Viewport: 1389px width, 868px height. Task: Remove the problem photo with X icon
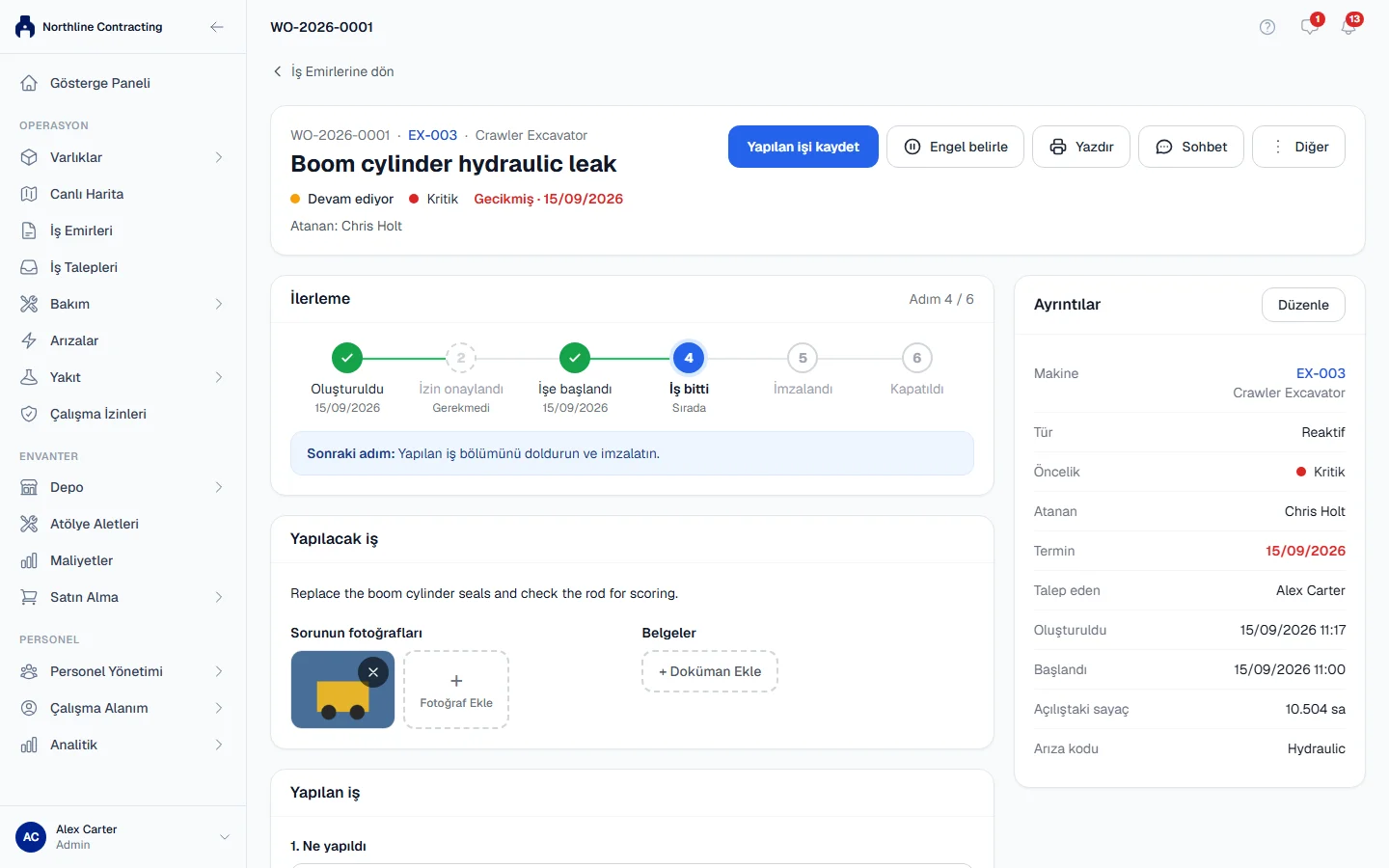click(x=373, y=672)
